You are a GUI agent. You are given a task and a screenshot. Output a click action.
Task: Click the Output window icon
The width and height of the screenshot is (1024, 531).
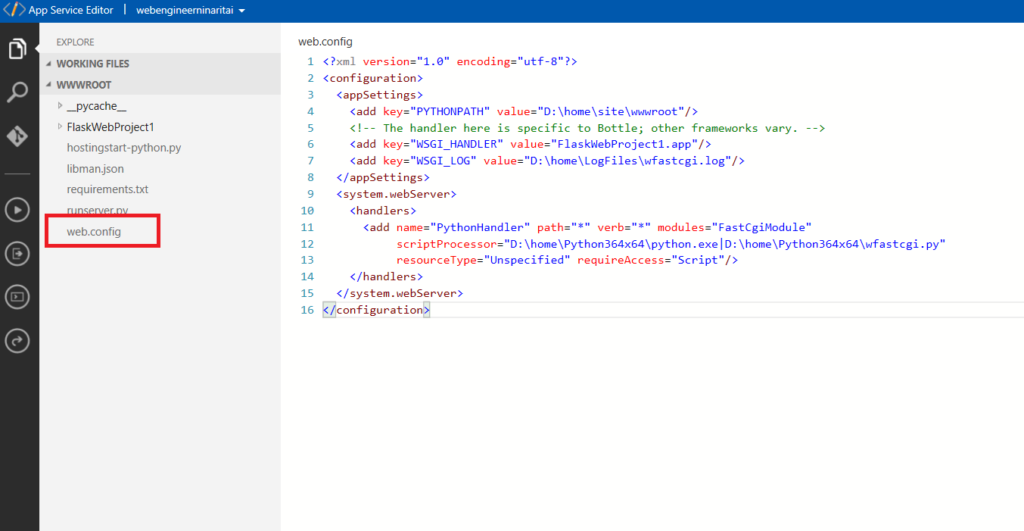(x=18, y=253)
